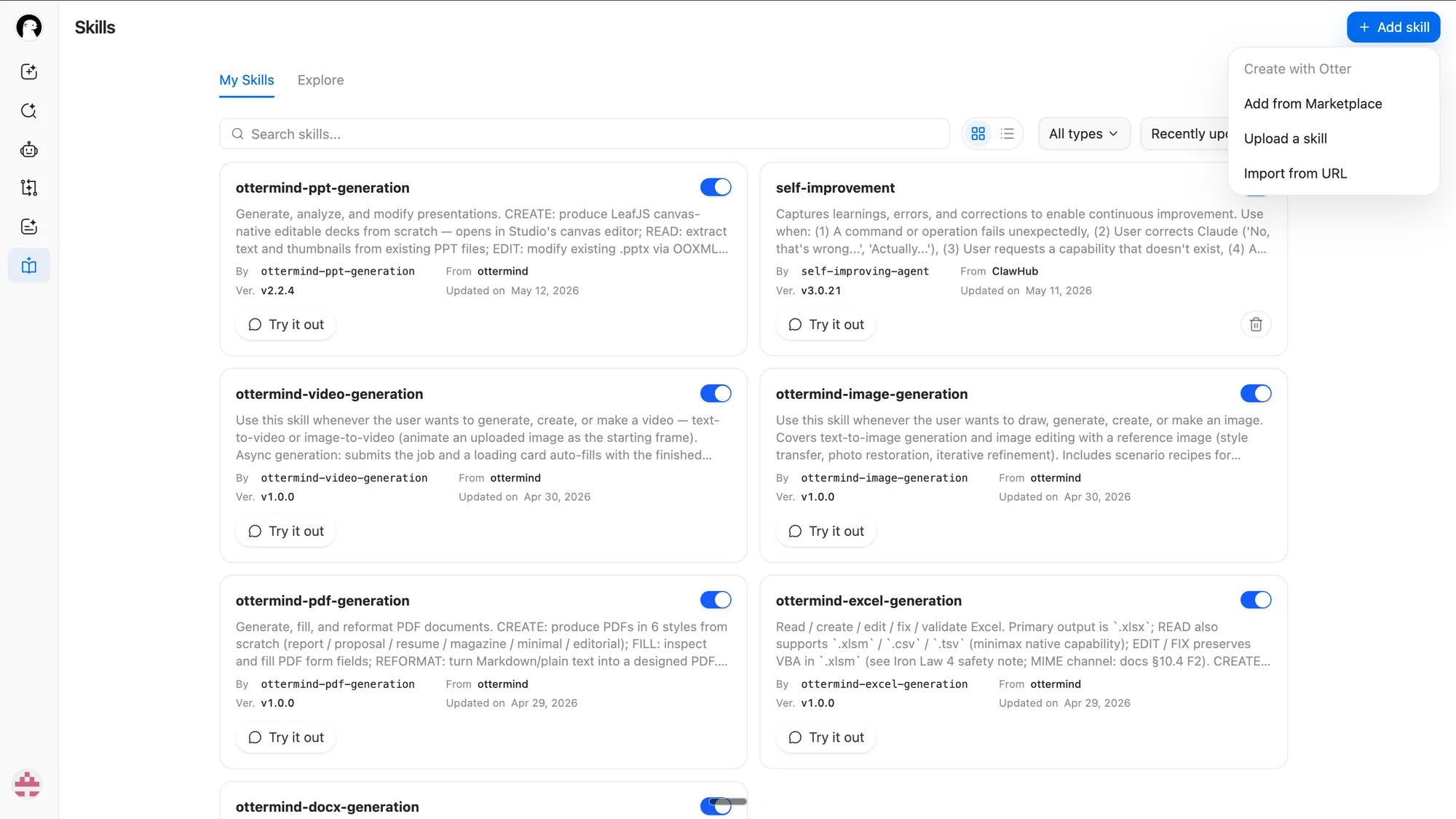Focus the Search skills input field
Image resolution: width=1456 pixels, height=819 pixels.
click(x=585, y=134)
